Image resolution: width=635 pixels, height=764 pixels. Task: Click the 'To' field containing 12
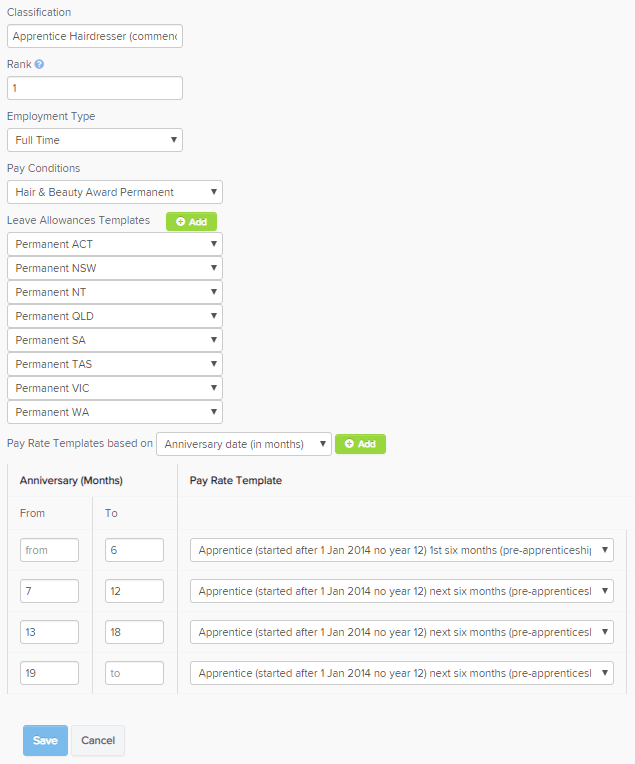coord(135,591)
